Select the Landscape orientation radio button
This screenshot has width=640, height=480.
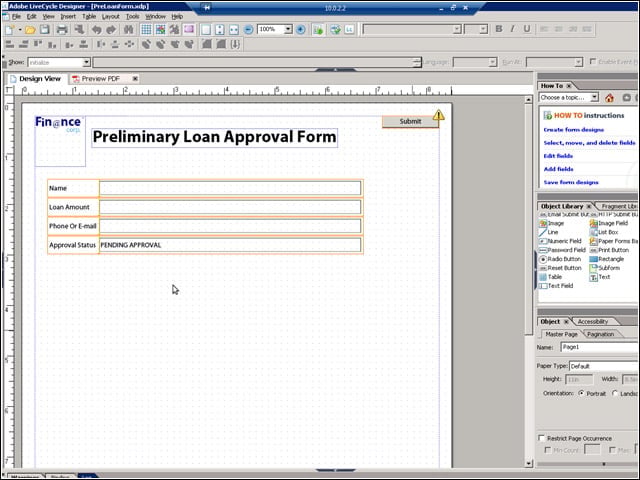(x=615, y=393)
